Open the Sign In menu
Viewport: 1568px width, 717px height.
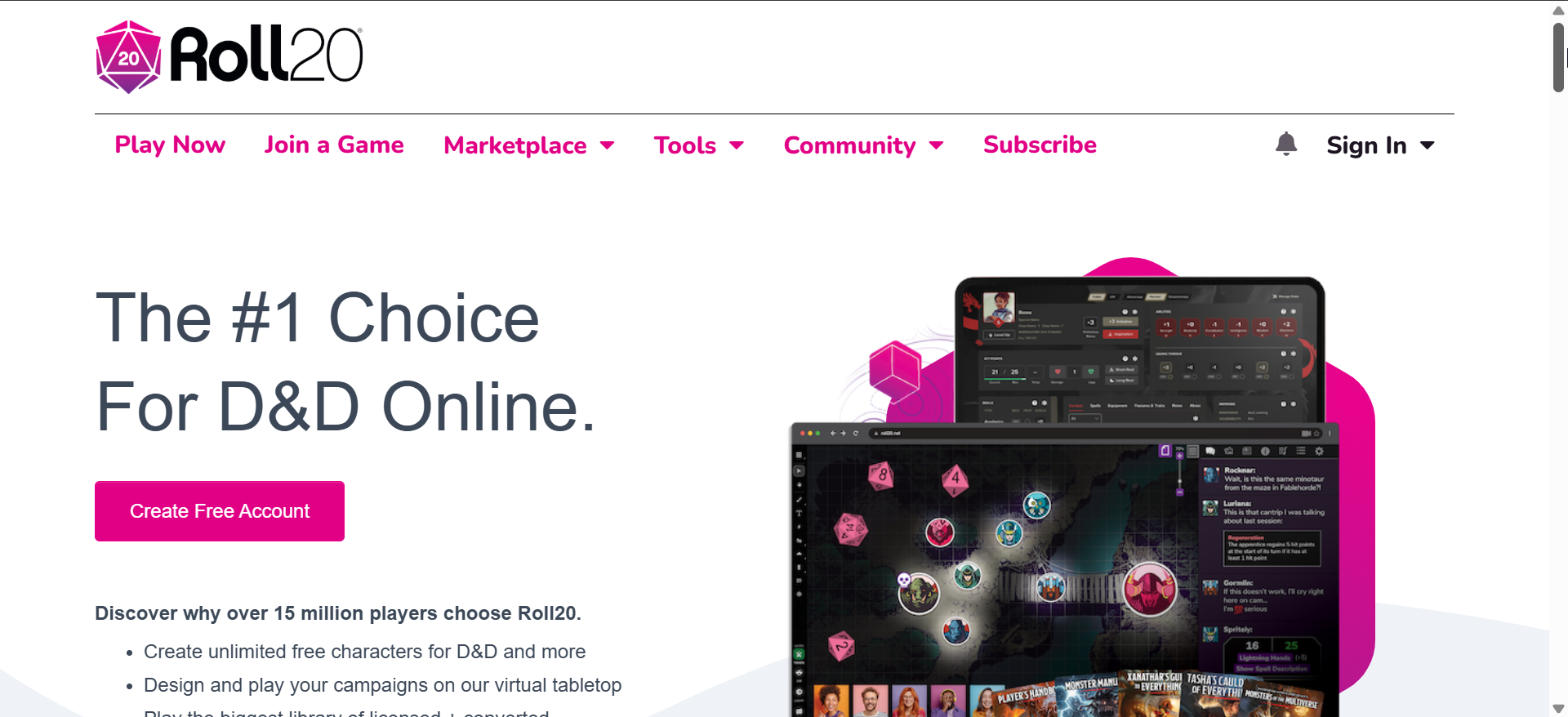click(1380, 145)
